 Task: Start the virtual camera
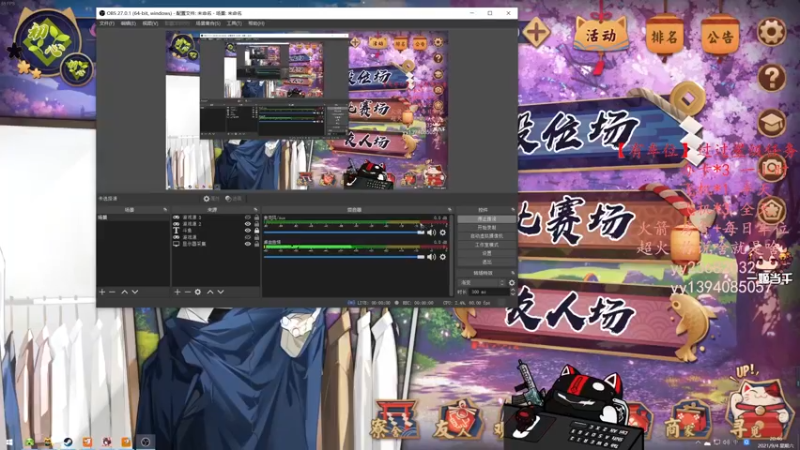click(x=486, y=236)
